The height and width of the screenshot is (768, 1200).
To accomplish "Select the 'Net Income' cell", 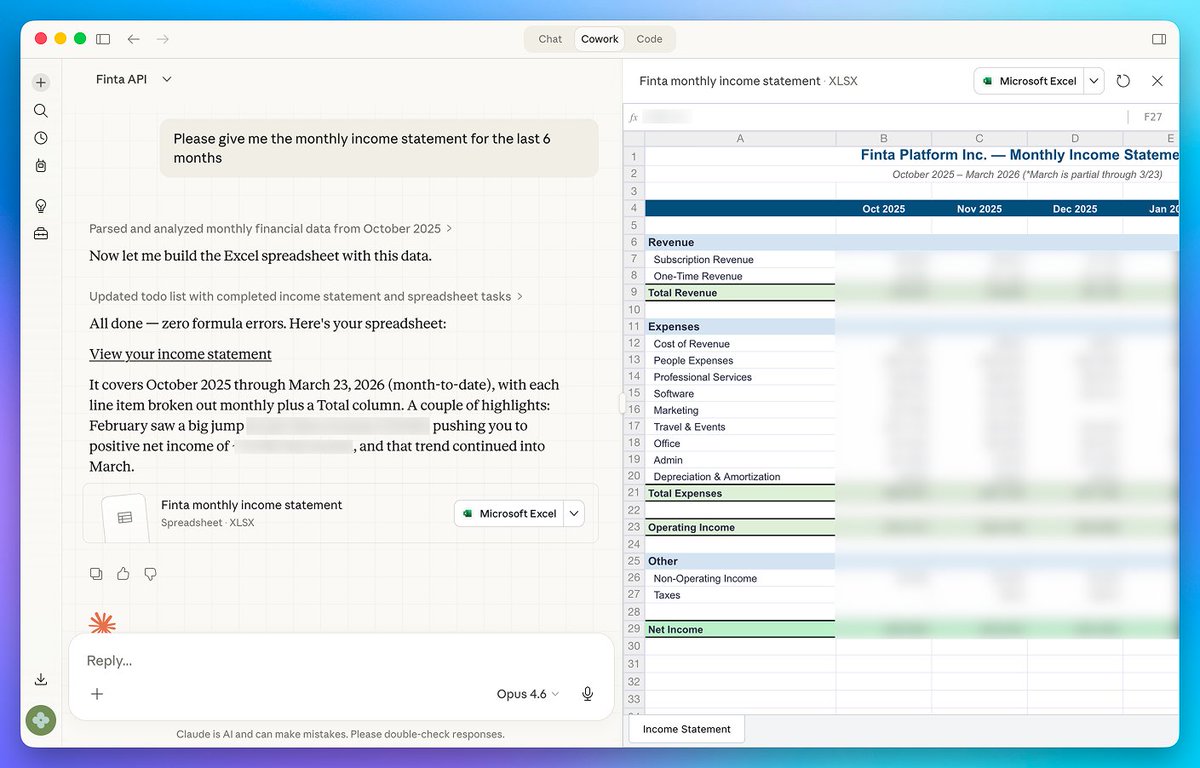I will 740,629.
